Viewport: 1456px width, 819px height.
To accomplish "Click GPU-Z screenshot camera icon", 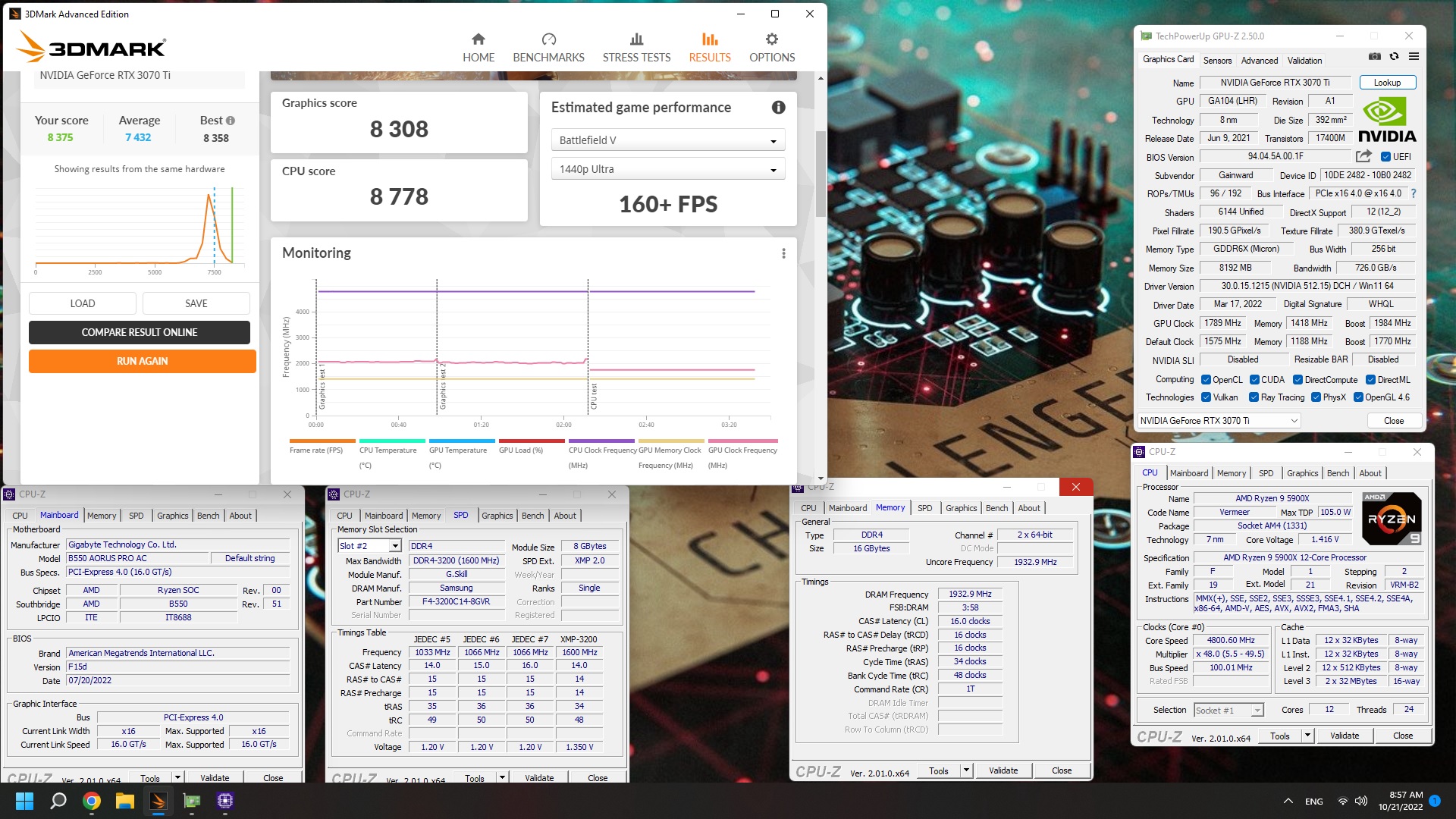I will click(1374, 56).
